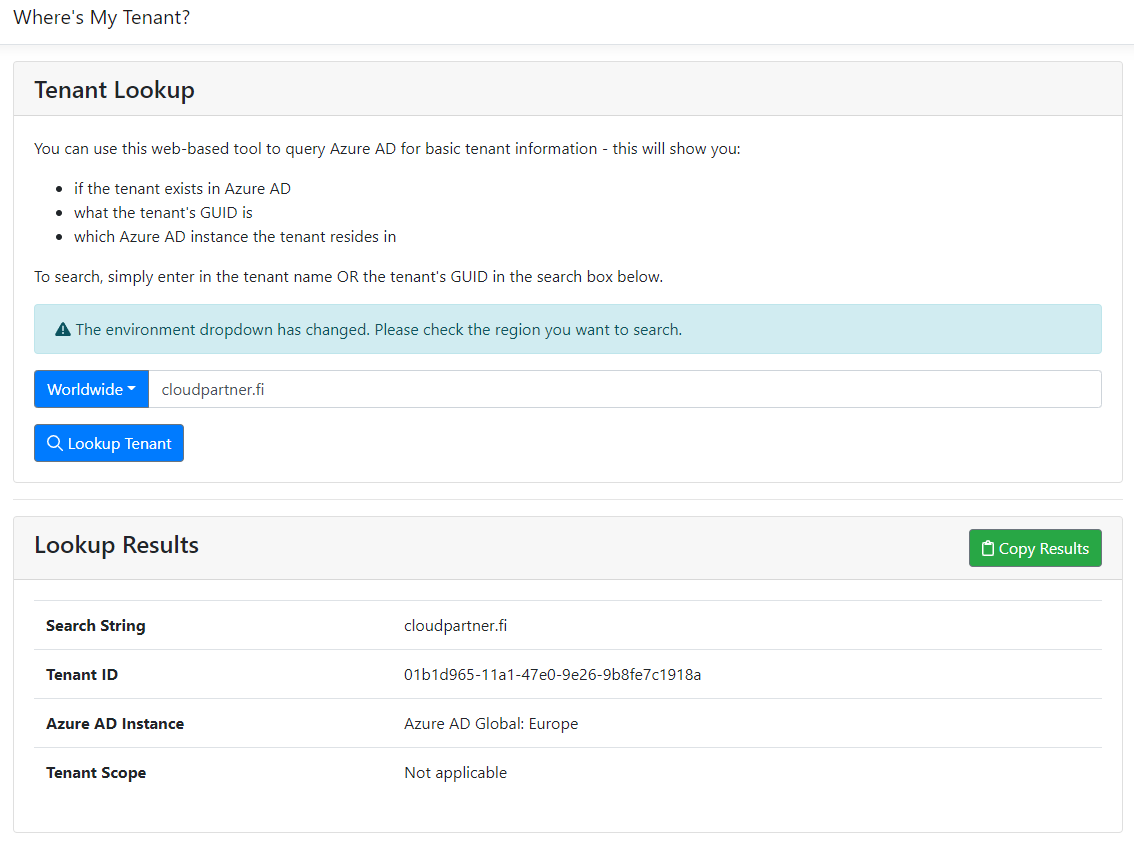Viewport: 1134px width, 849px height.
Task: Click the Tenant ID row label
Action: [x=82, y=674]
